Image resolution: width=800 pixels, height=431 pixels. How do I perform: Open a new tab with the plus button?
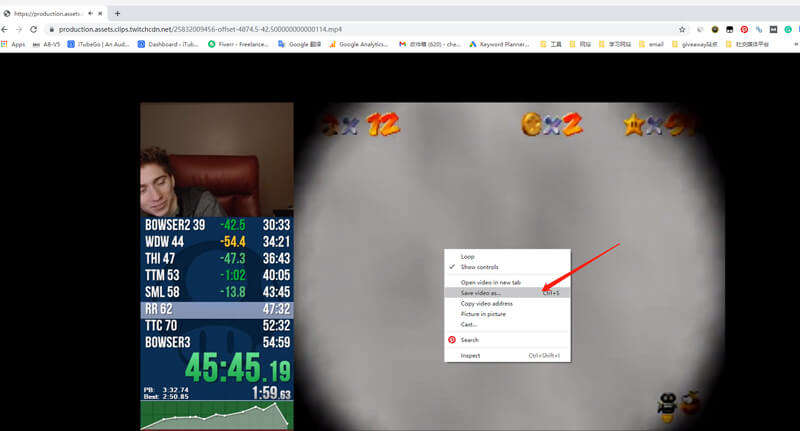point(117,13)
